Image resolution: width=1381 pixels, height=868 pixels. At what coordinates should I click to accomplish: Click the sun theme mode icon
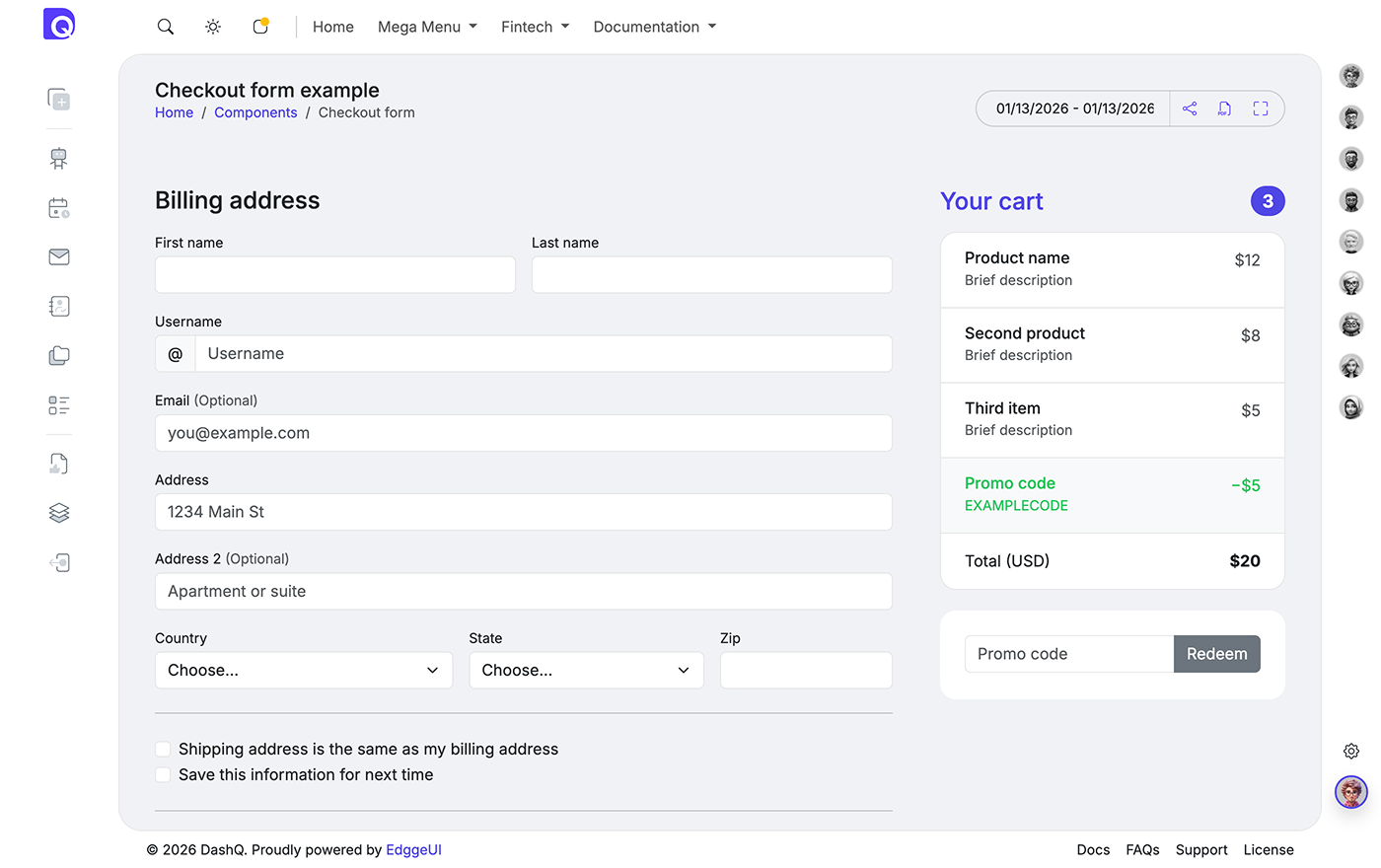213,27
